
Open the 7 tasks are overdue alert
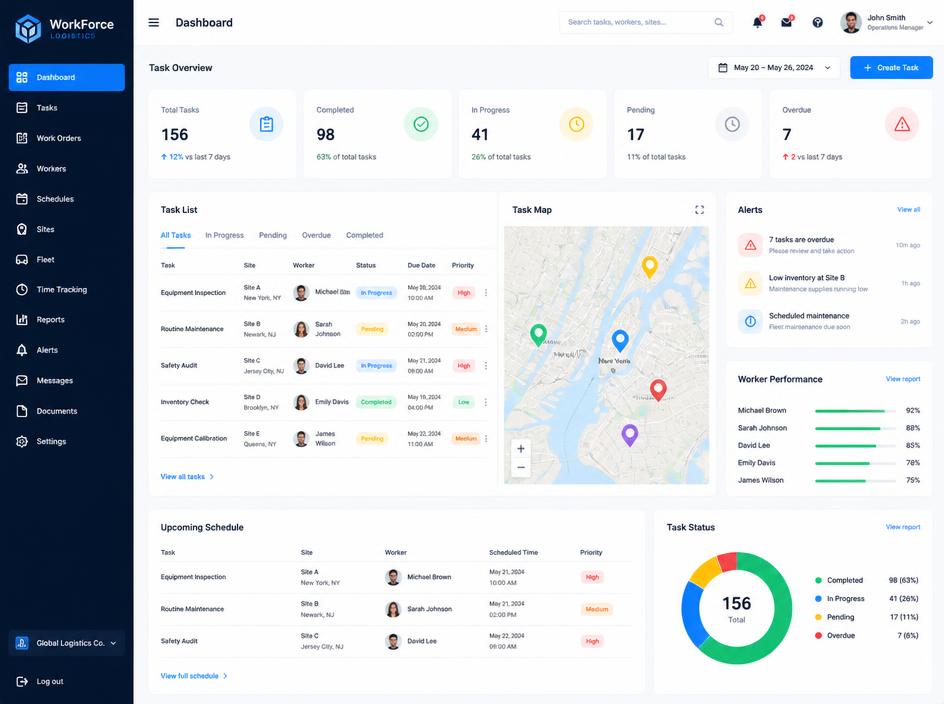coord(829,245)
